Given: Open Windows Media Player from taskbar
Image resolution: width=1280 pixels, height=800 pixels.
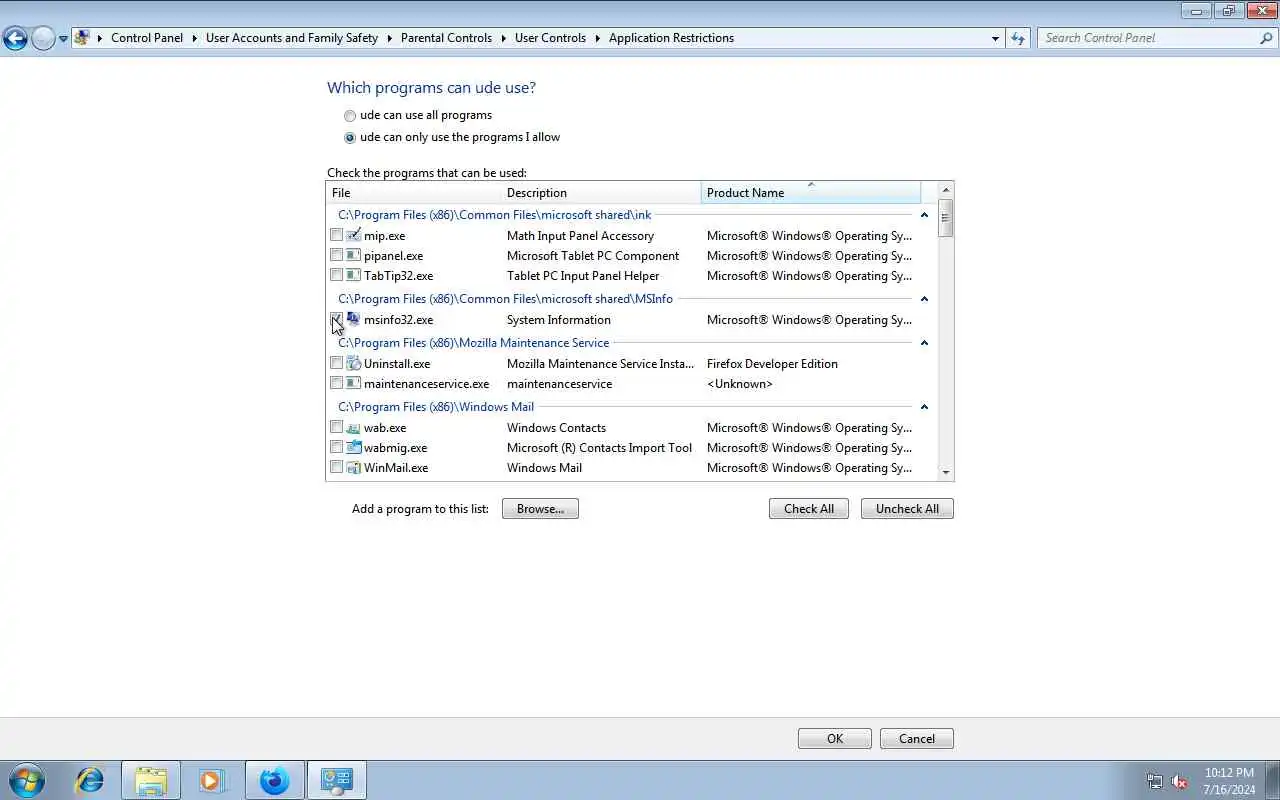Looking at the screenshot, I should click(x=212, y=780).
